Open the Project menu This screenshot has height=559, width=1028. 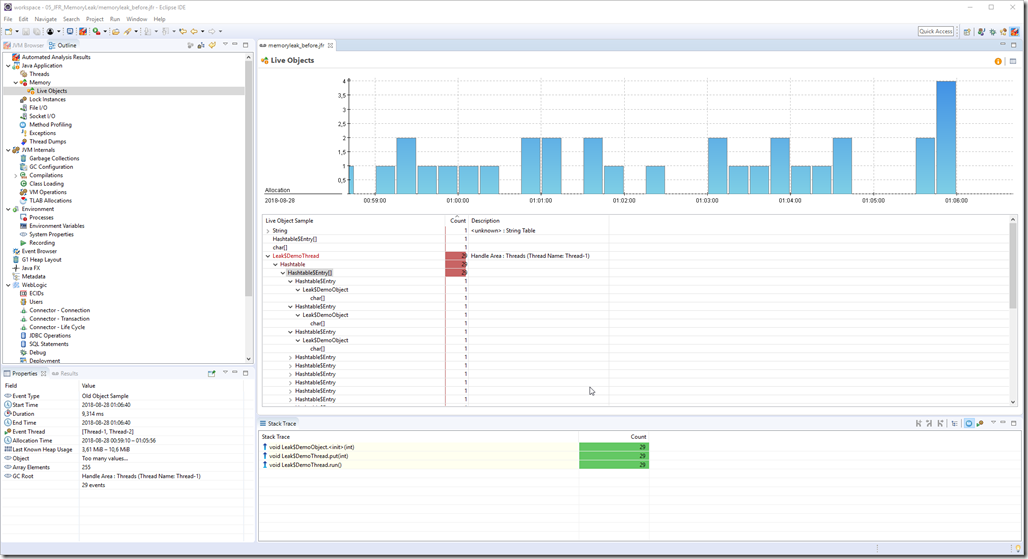pyautogui.click(x=95, y=19)
